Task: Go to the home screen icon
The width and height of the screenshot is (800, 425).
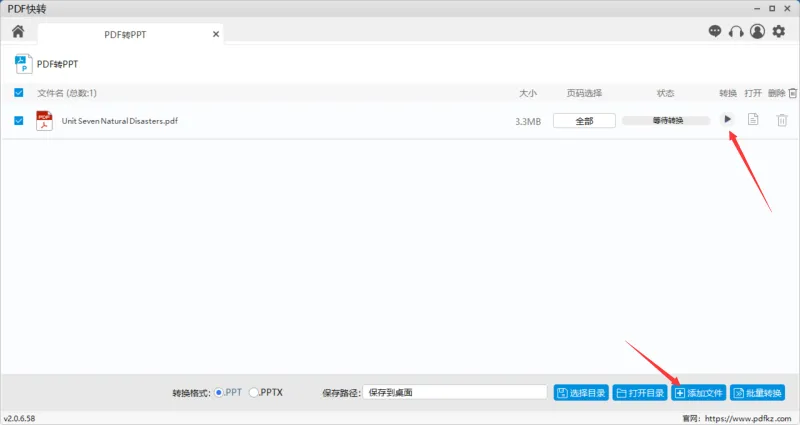Action: [18, 32]
